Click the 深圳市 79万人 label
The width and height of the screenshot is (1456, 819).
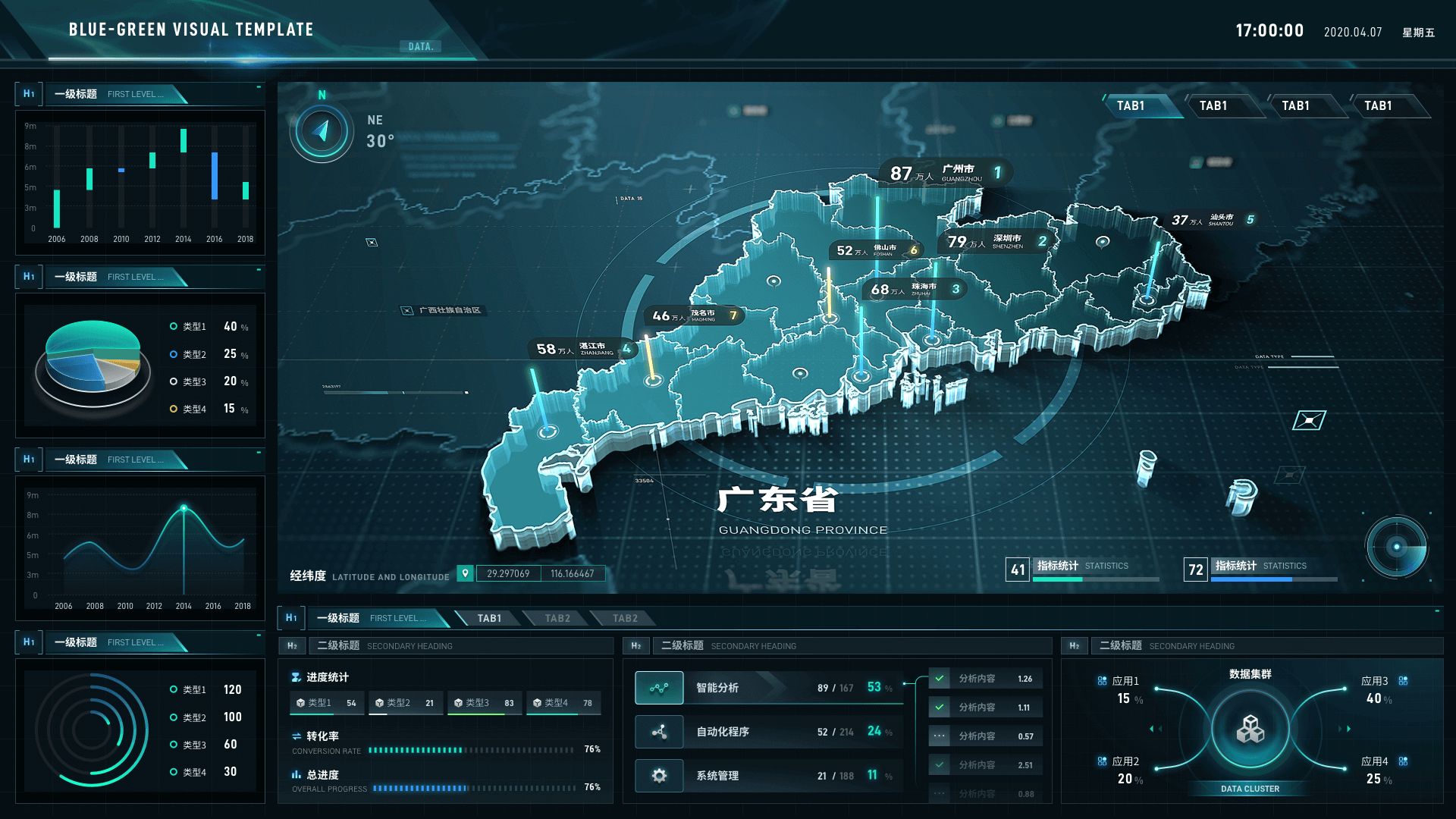[995, 242]
